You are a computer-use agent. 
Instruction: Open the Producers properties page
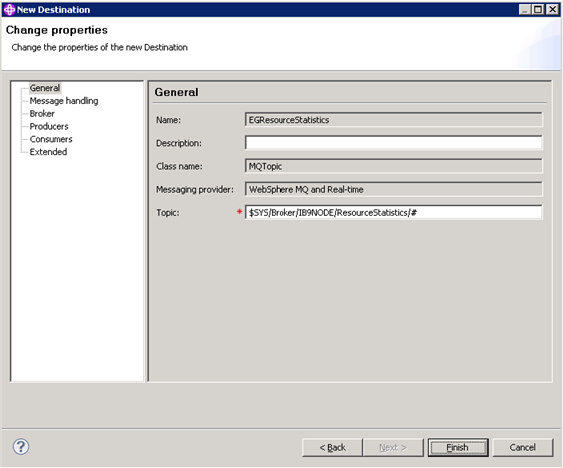point(49,126)
